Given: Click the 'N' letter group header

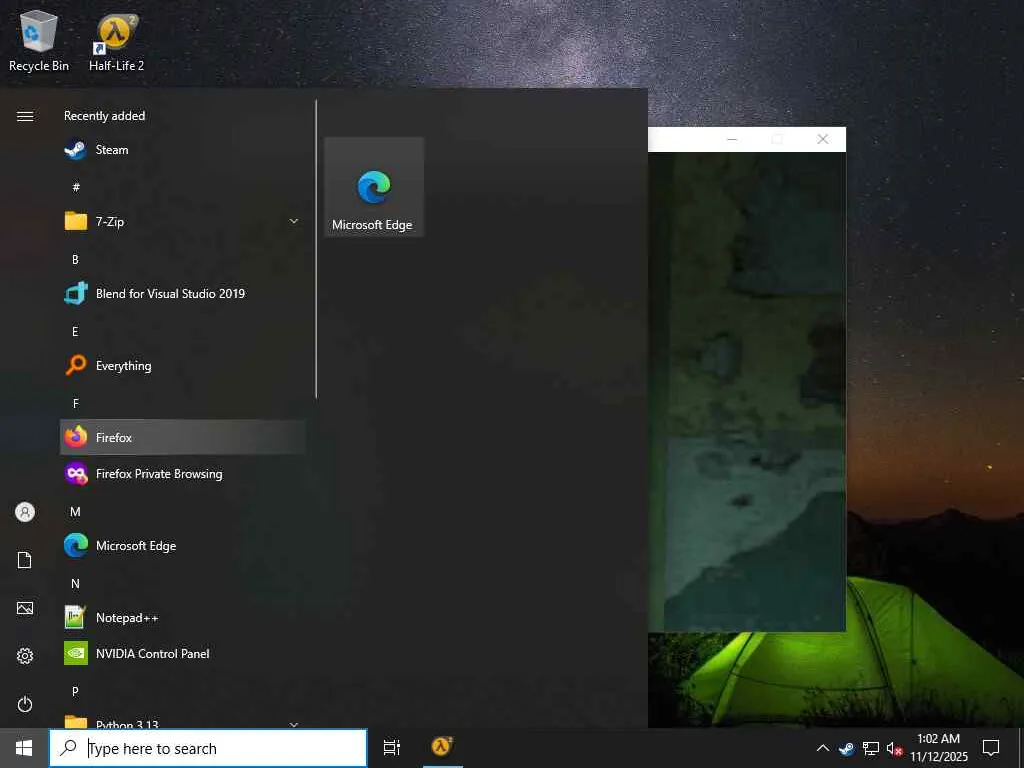Looking at the screenshot, I should click(75, 583).
